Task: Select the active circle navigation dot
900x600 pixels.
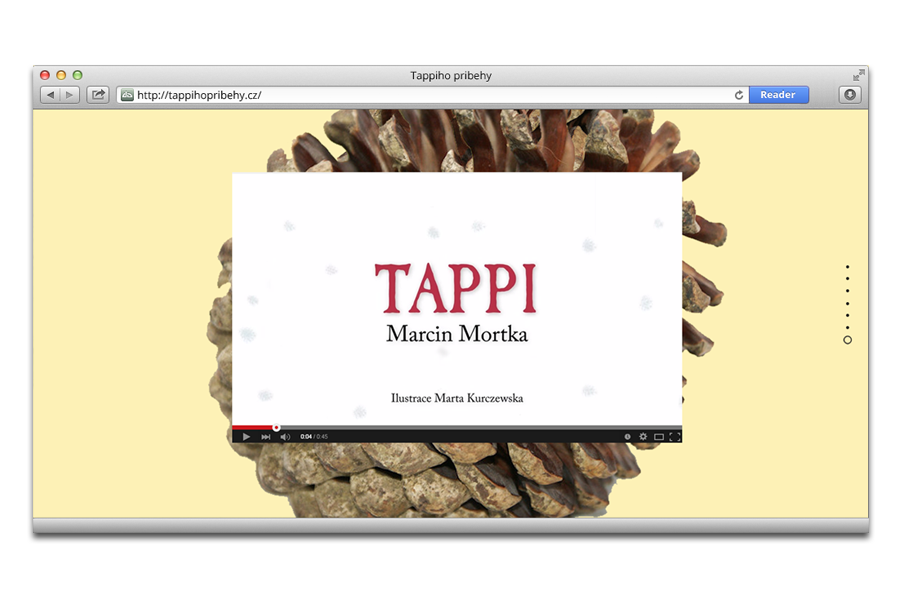Action: click(x=847, y=341)
